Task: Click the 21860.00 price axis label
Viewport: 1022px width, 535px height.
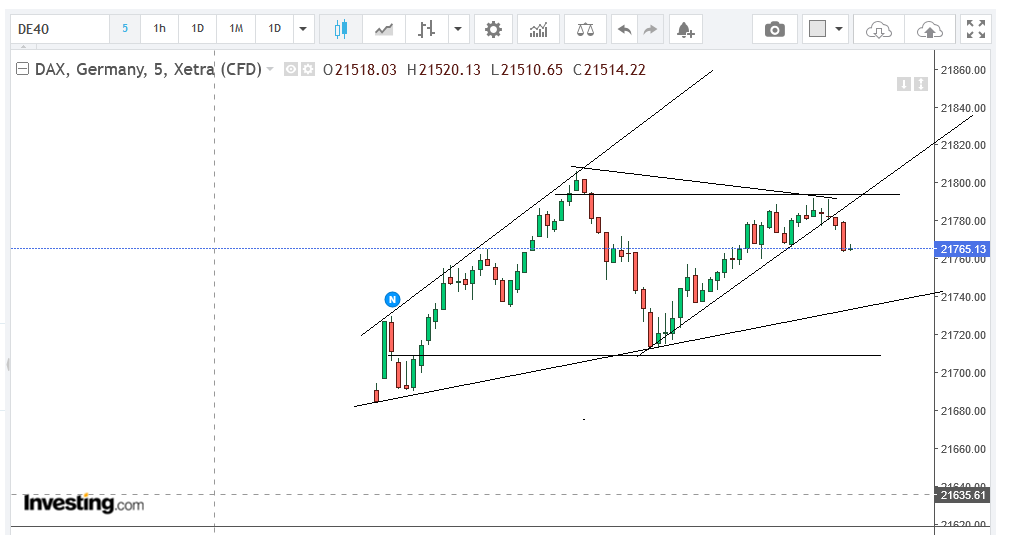Action: pos(963,70)
